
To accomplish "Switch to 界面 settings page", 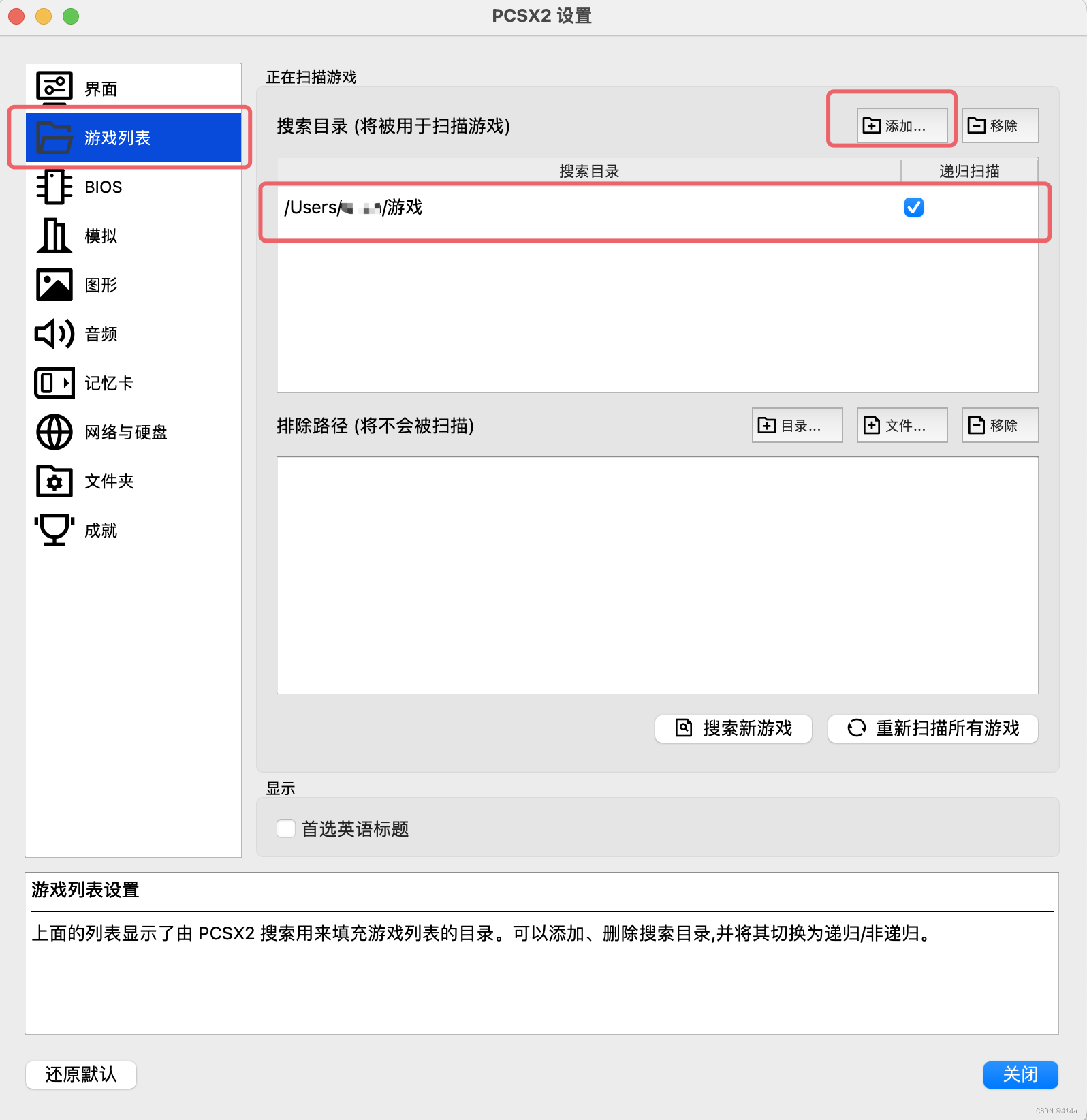I will (x=133, y=89).
